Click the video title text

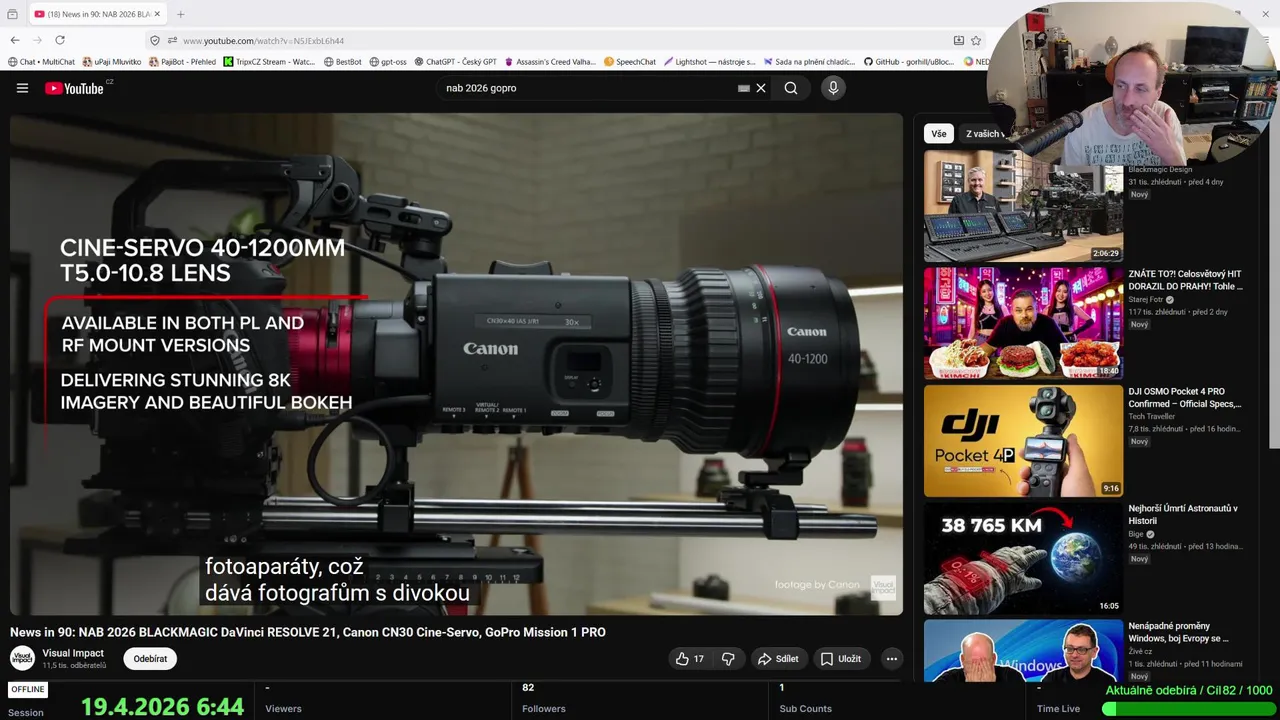coord(308,632)
